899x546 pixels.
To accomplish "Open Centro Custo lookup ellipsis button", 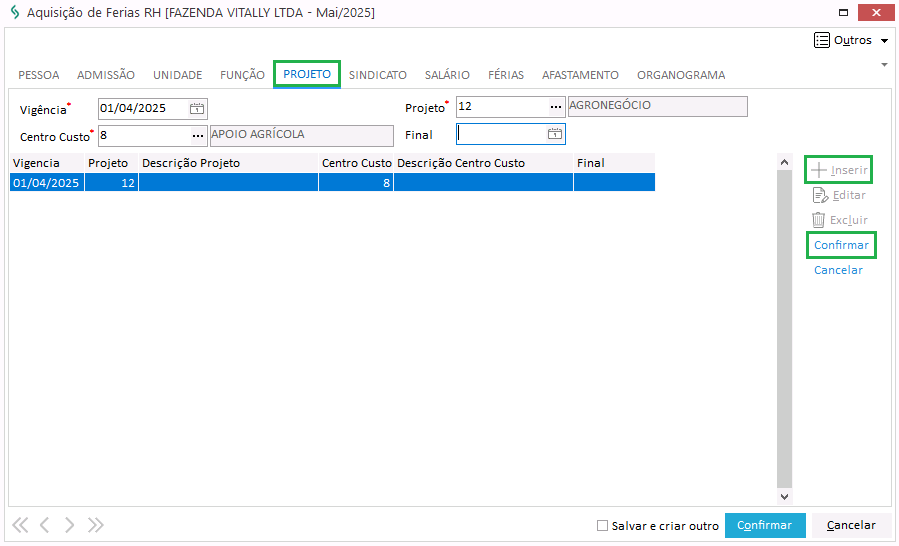I will pos(198,136).
